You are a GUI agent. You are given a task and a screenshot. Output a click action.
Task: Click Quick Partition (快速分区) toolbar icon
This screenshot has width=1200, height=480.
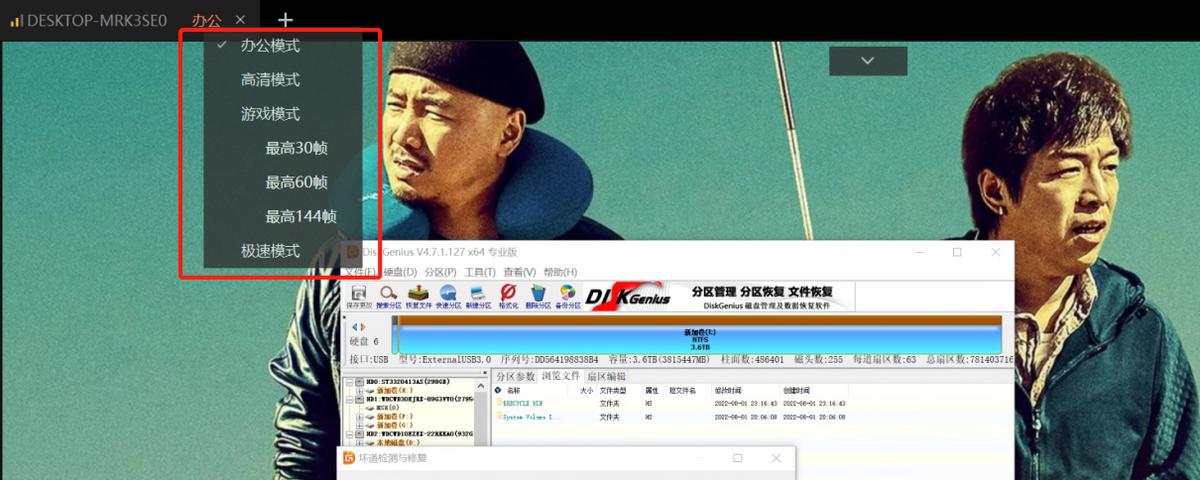tap(448, 296)
